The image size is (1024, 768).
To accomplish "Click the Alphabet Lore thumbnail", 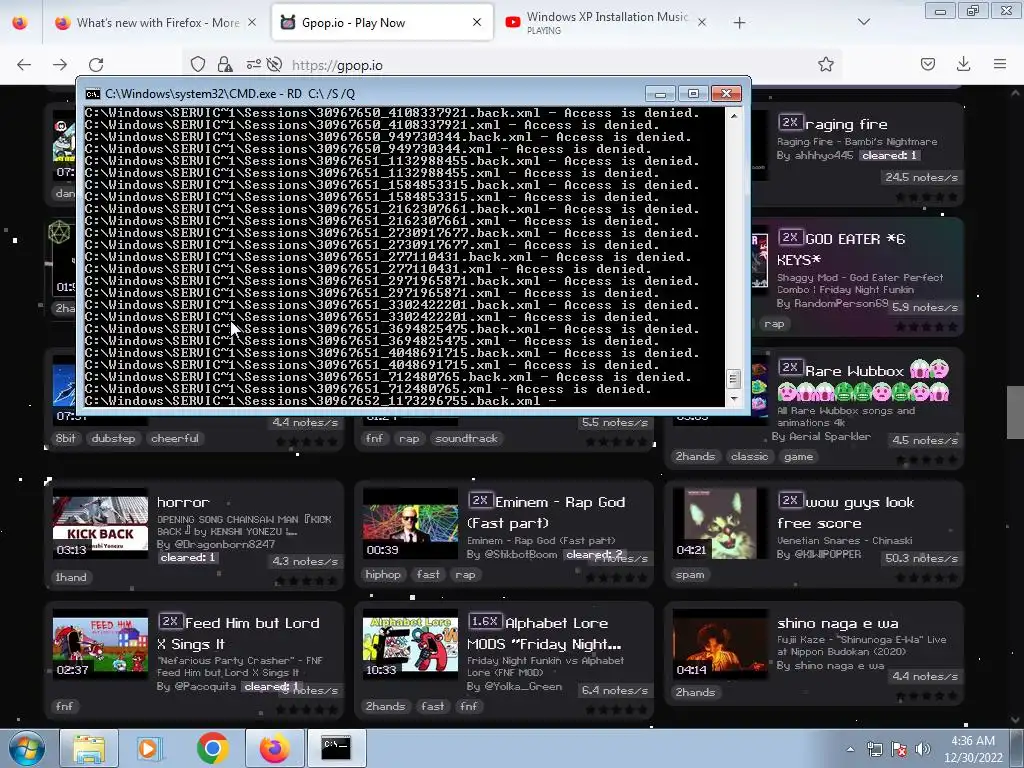I will (x=410, y=645).
